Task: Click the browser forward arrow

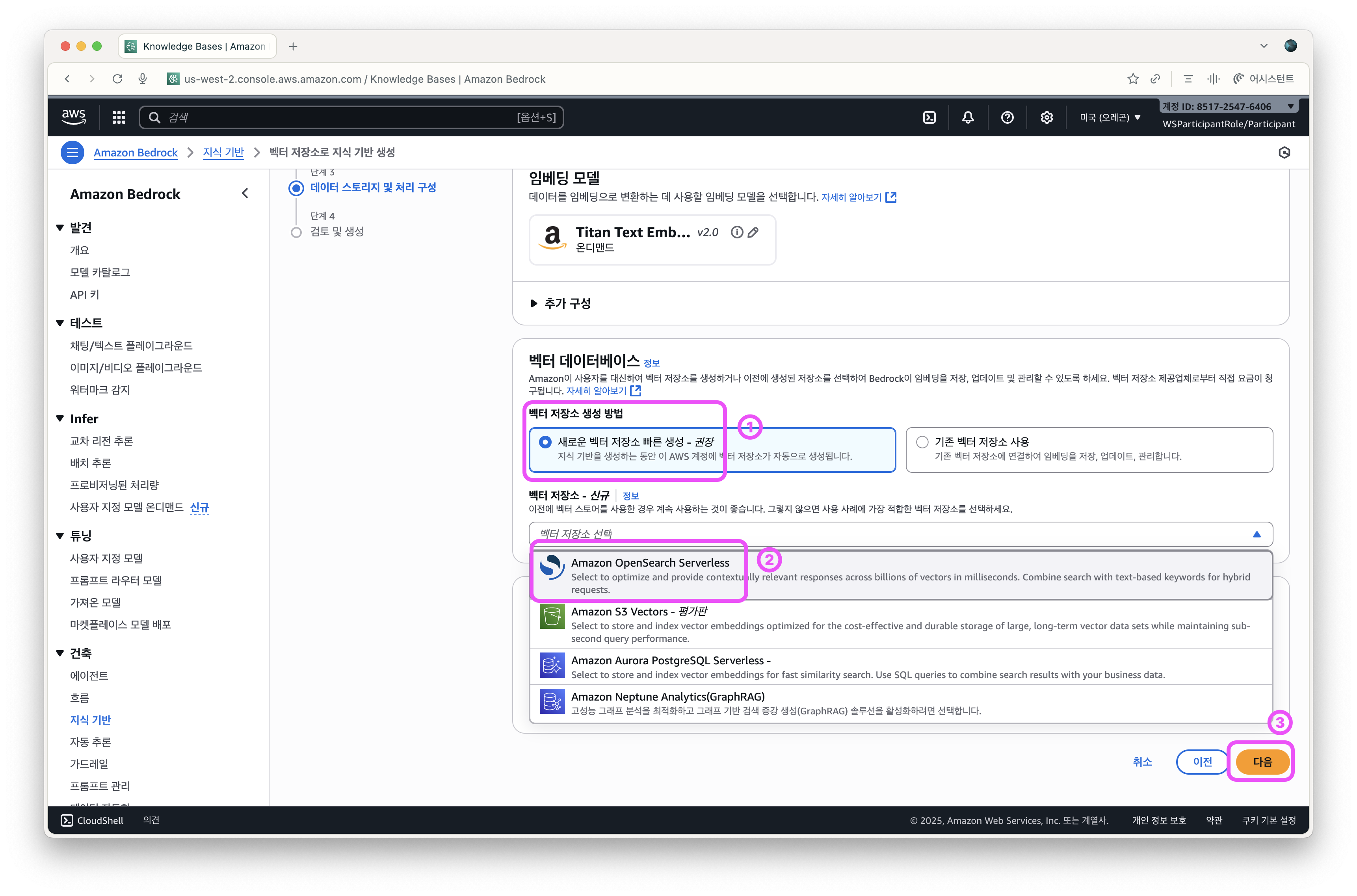Action: pos(92,79)
